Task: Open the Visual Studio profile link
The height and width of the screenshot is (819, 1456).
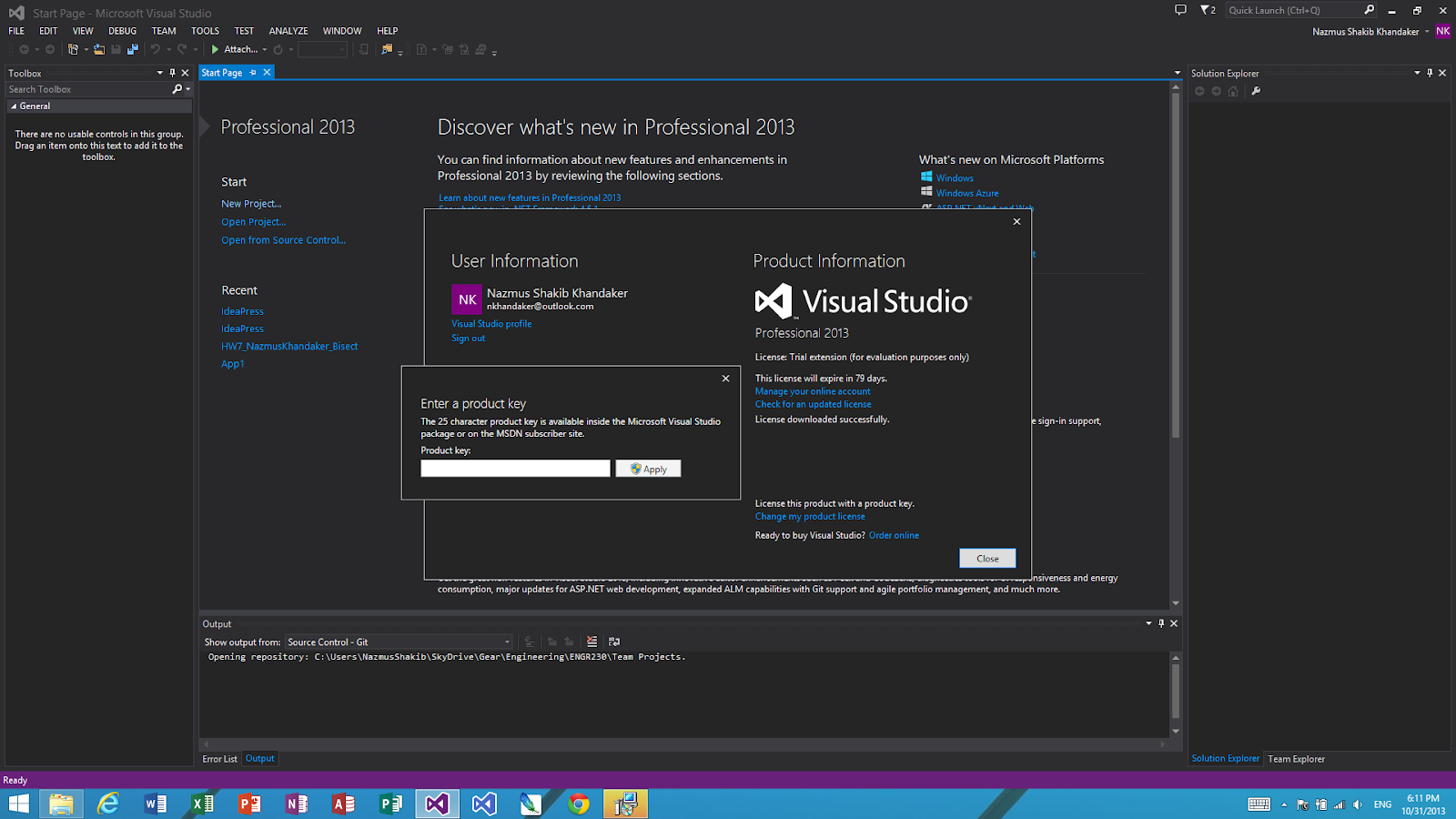Action: [491, 323]
